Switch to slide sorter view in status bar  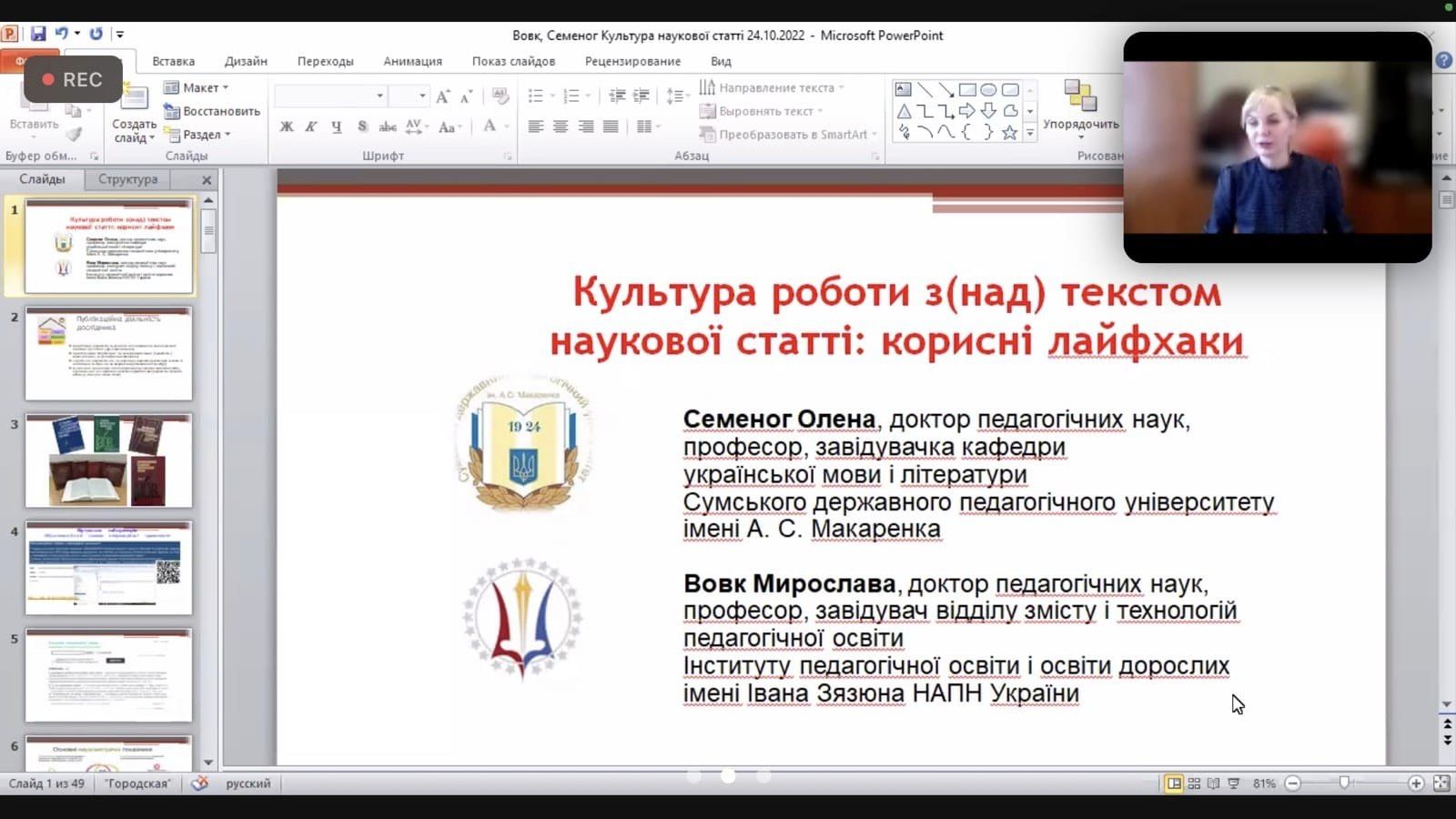click(1194, 784)
